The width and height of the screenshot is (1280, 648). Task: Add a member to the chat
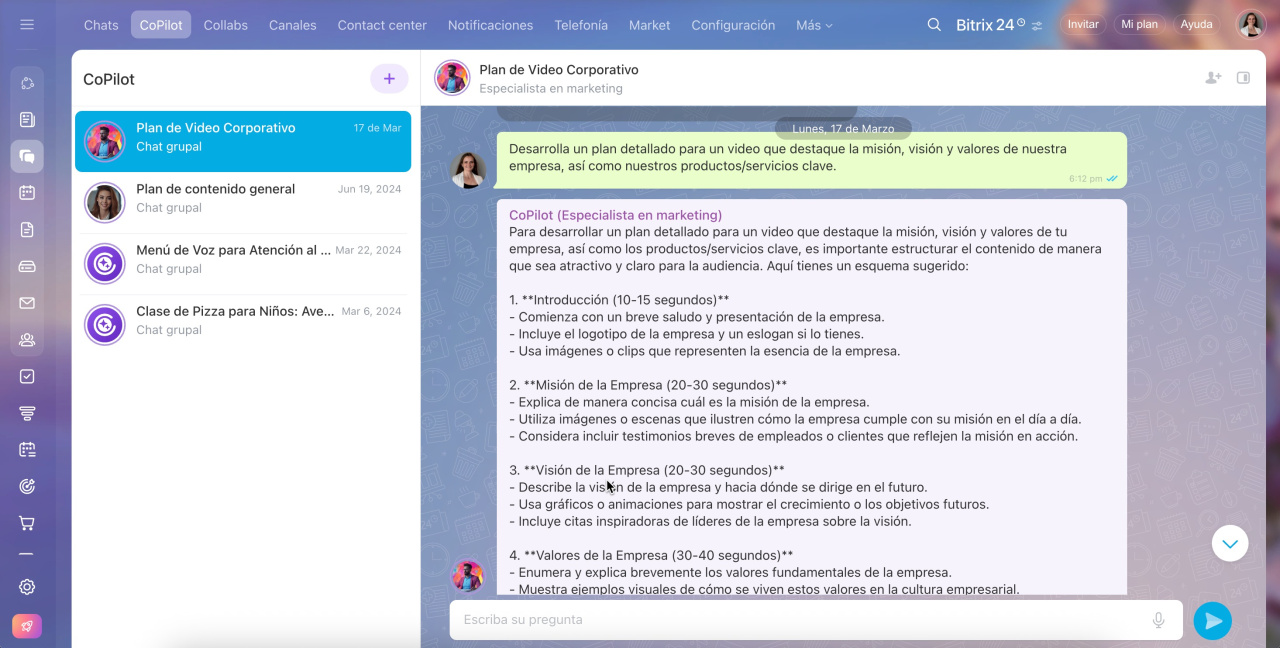1213,78
